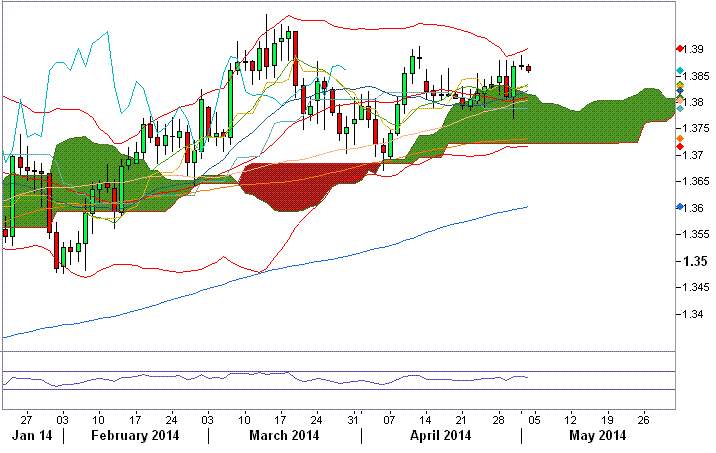Click the 26 date tick in May

(x=642, y=418)
